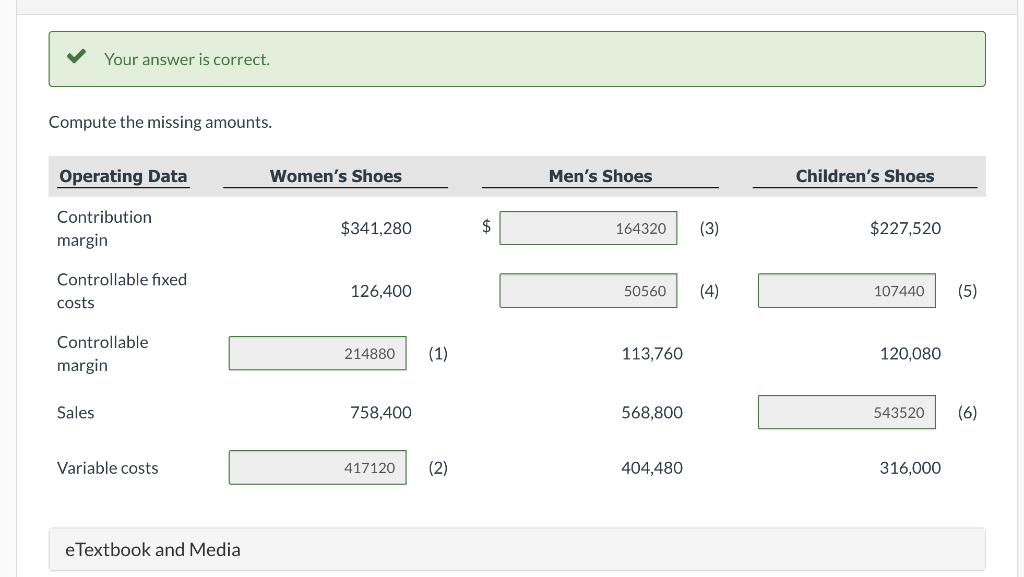Click the Controllable margin row label
The width and height of the screenshot is (1024, 577).
(102, 353)
